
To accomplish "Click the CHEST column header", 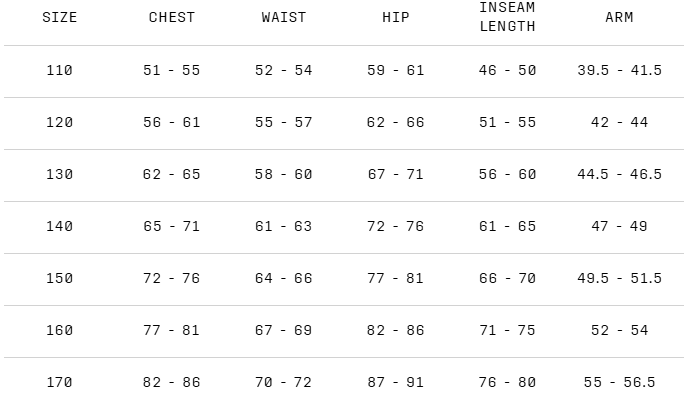I will pos(171,17).
